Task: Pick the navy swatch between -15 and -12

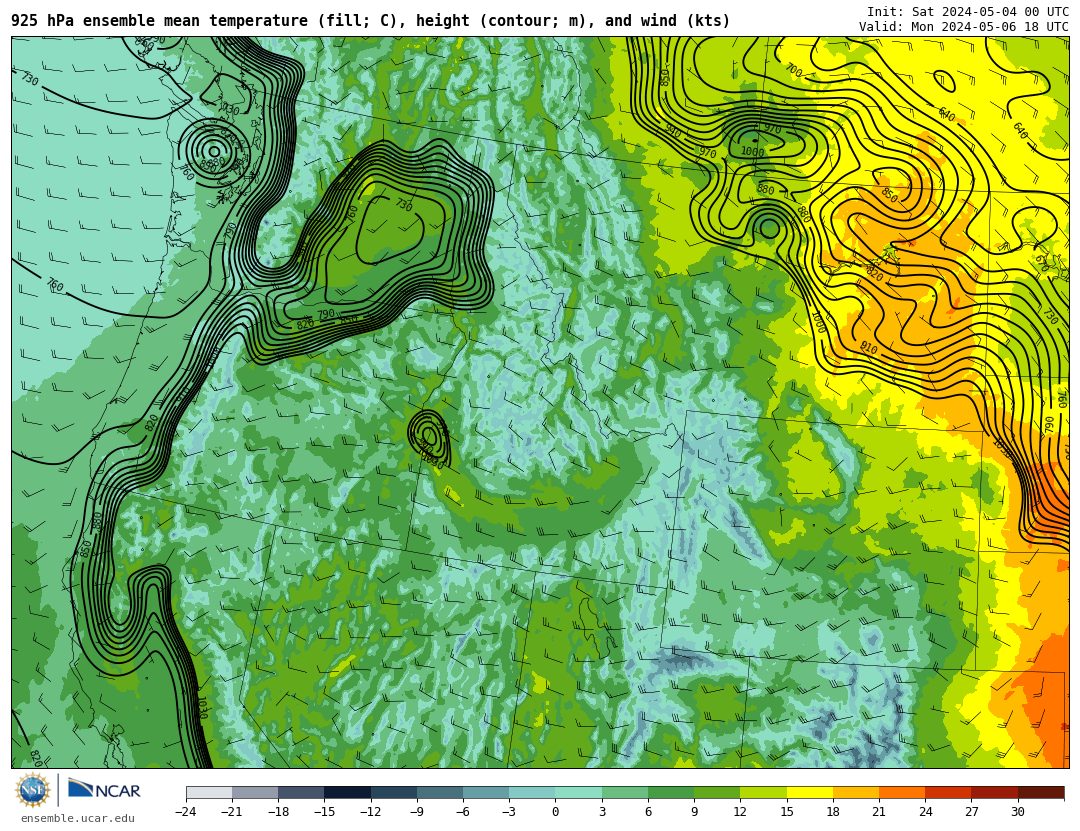Action: click(347, 792)
